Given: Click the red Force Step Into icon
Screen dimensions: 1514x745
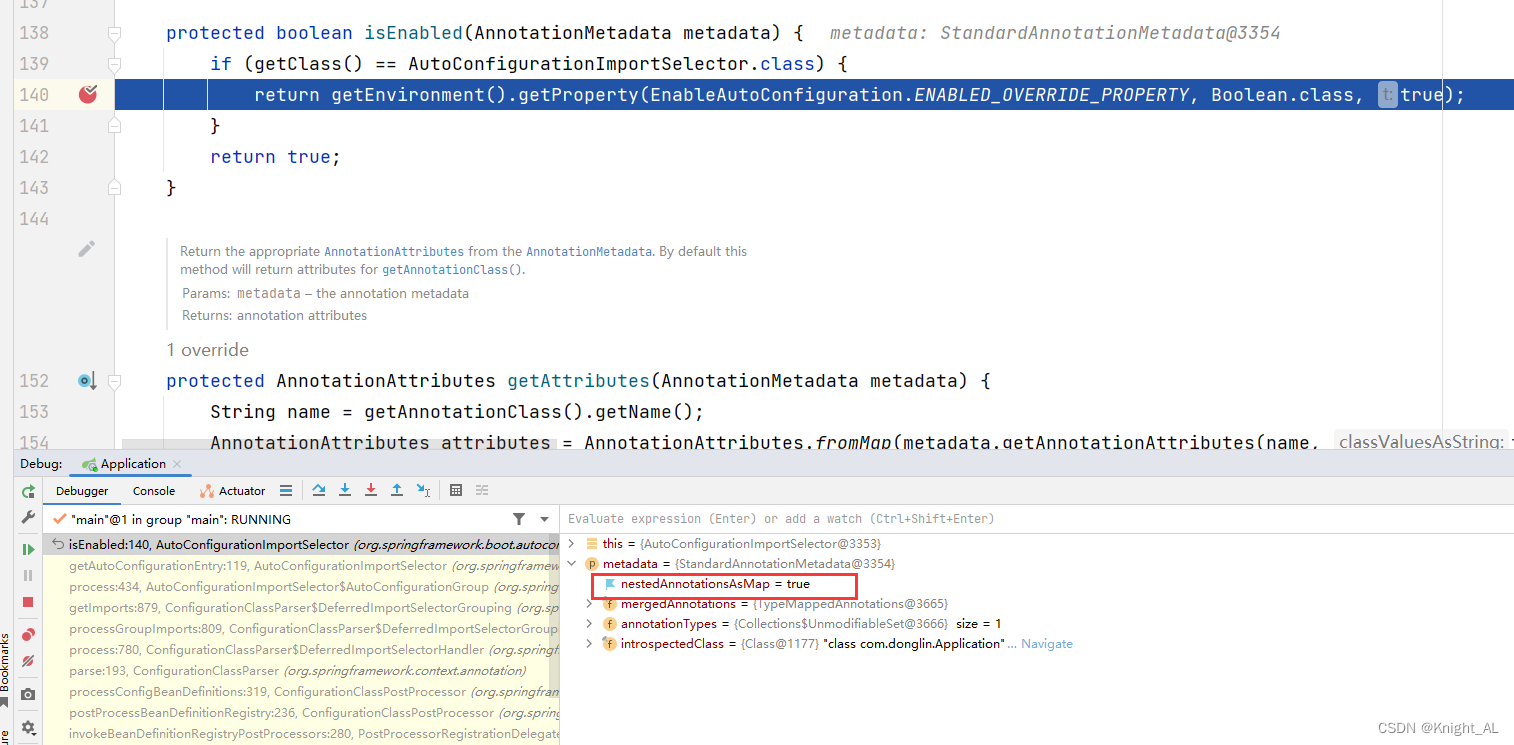Looking at the screenshot, I should pyautogui.click(x=371, y=490).
